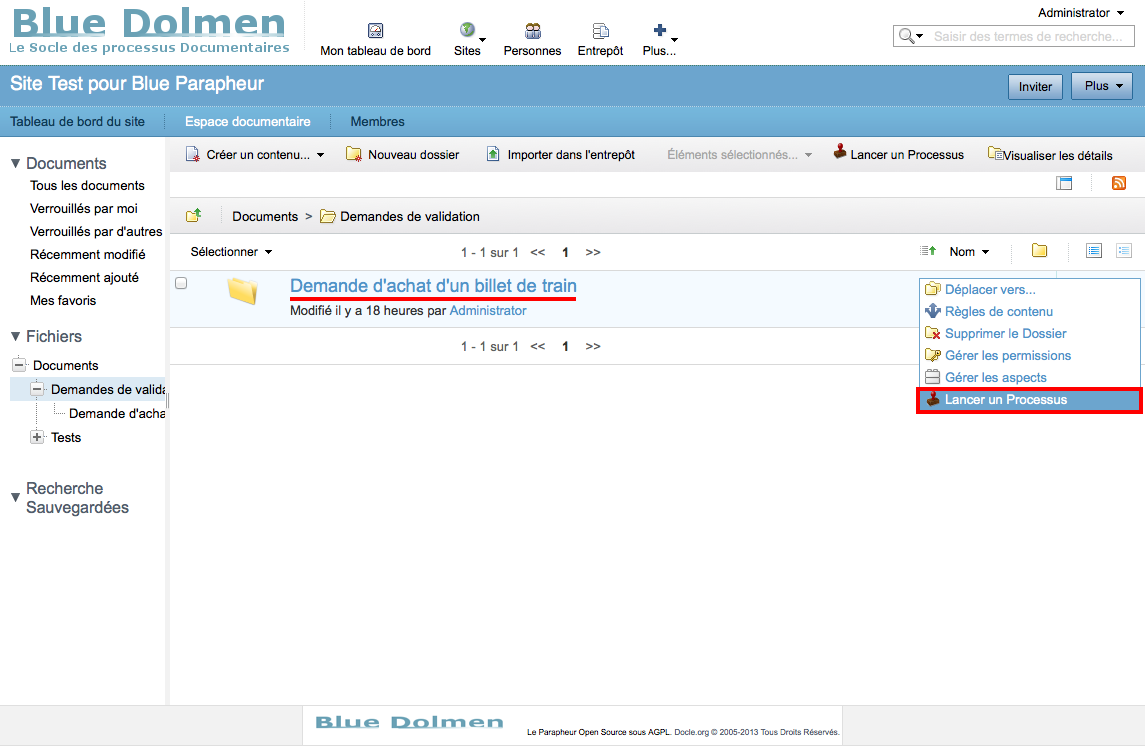Viewport: 1145px width, 755px height.
Task: Go to the Personnes page
Action: tap(532, 40)
